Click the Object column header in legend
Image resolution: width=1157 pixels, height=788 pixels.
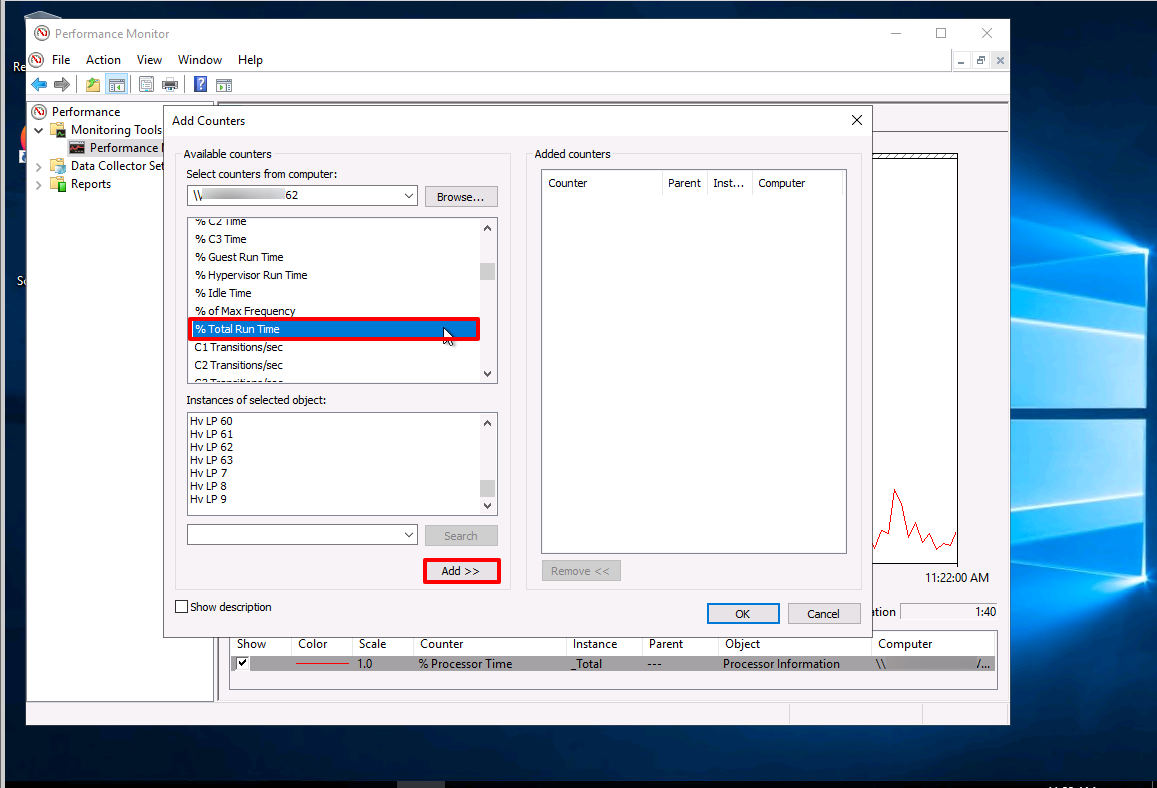(795, 644)
